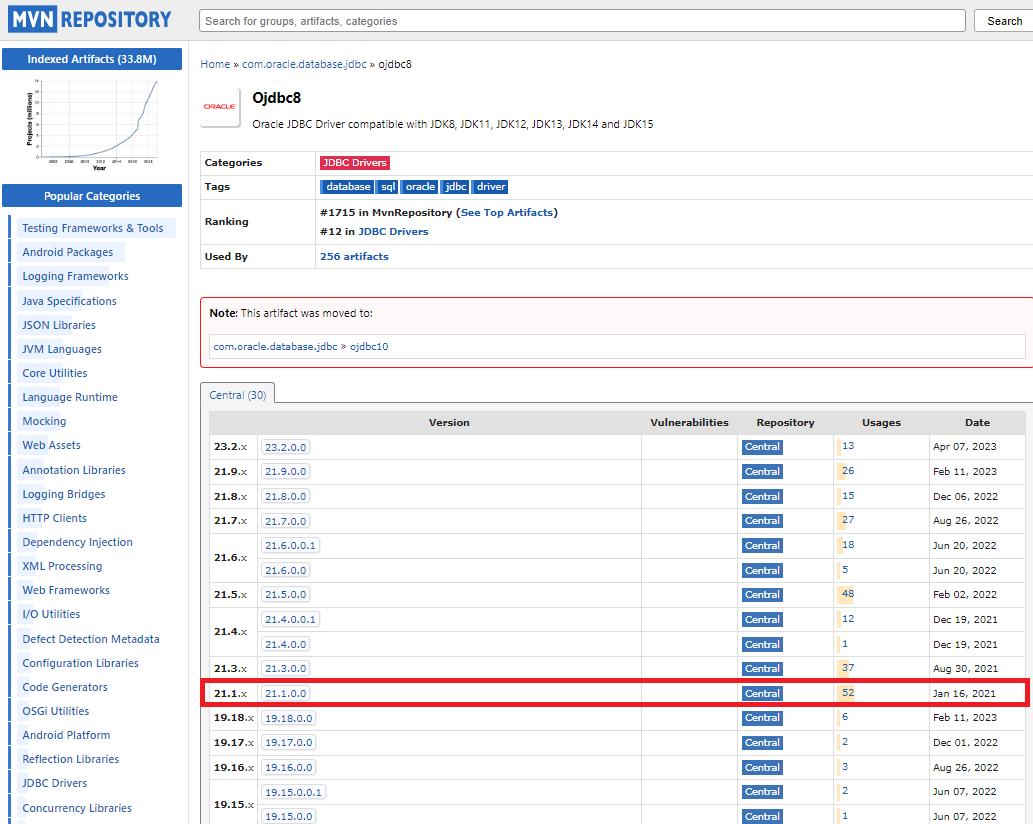This screenshot has width=1033, height=824.
Task: Open version 21.7.0.0
Action: (285, 521)
